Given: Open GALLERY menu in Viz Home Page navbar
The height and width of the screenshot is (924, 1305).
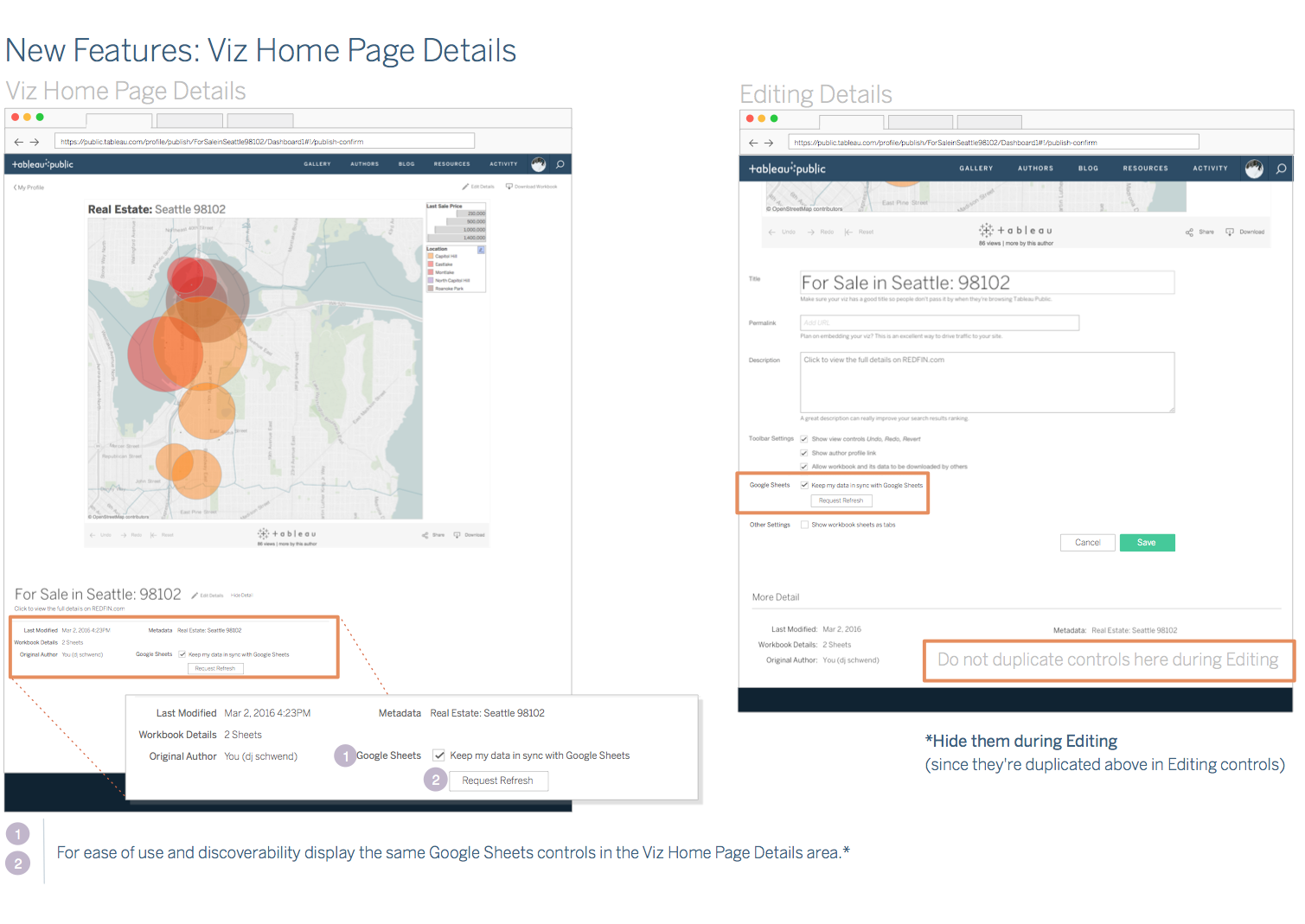Looking at the screenshot, I should 317,164.
